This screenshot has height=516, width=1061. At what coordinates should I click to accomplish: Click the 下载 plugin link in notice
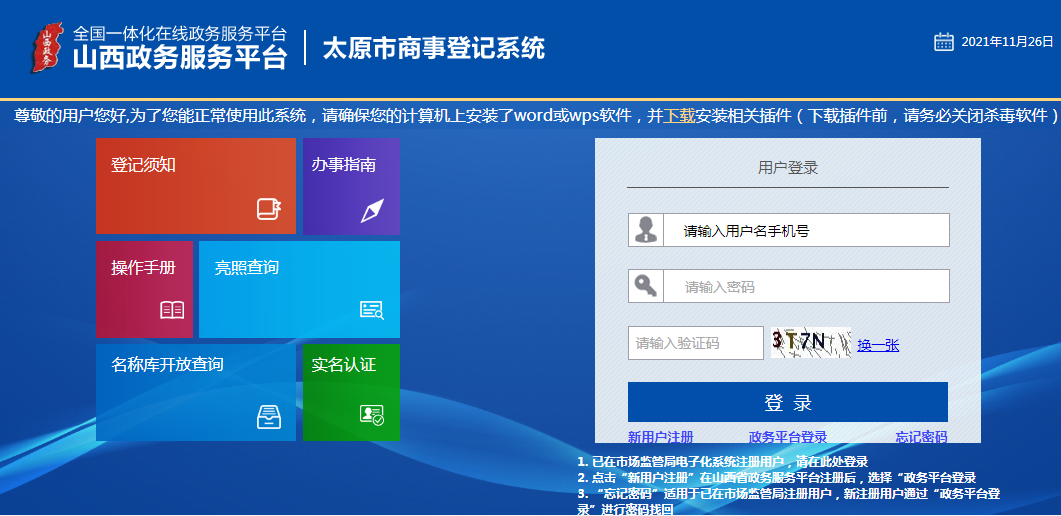680,116
